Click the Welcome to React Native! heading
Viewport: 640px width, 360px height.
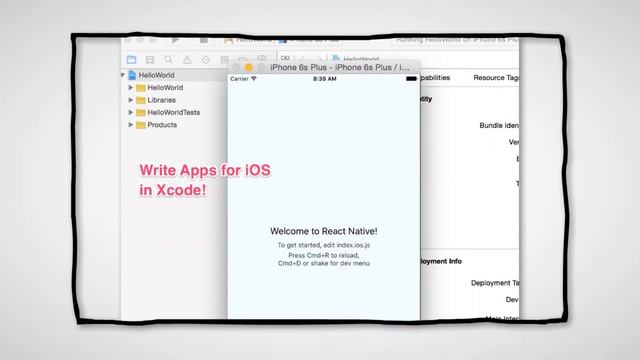[324, 231]
